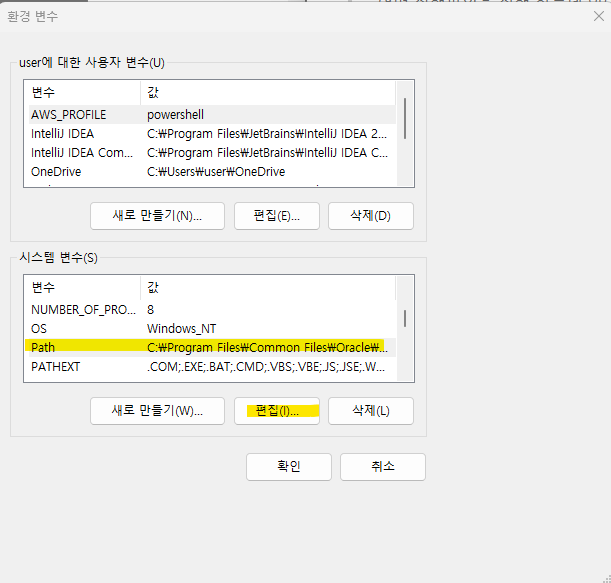The height and width of the screenshot is (583, 611).
Task: Click the user variables 삭제(D) button
Action: click(371, 216)
